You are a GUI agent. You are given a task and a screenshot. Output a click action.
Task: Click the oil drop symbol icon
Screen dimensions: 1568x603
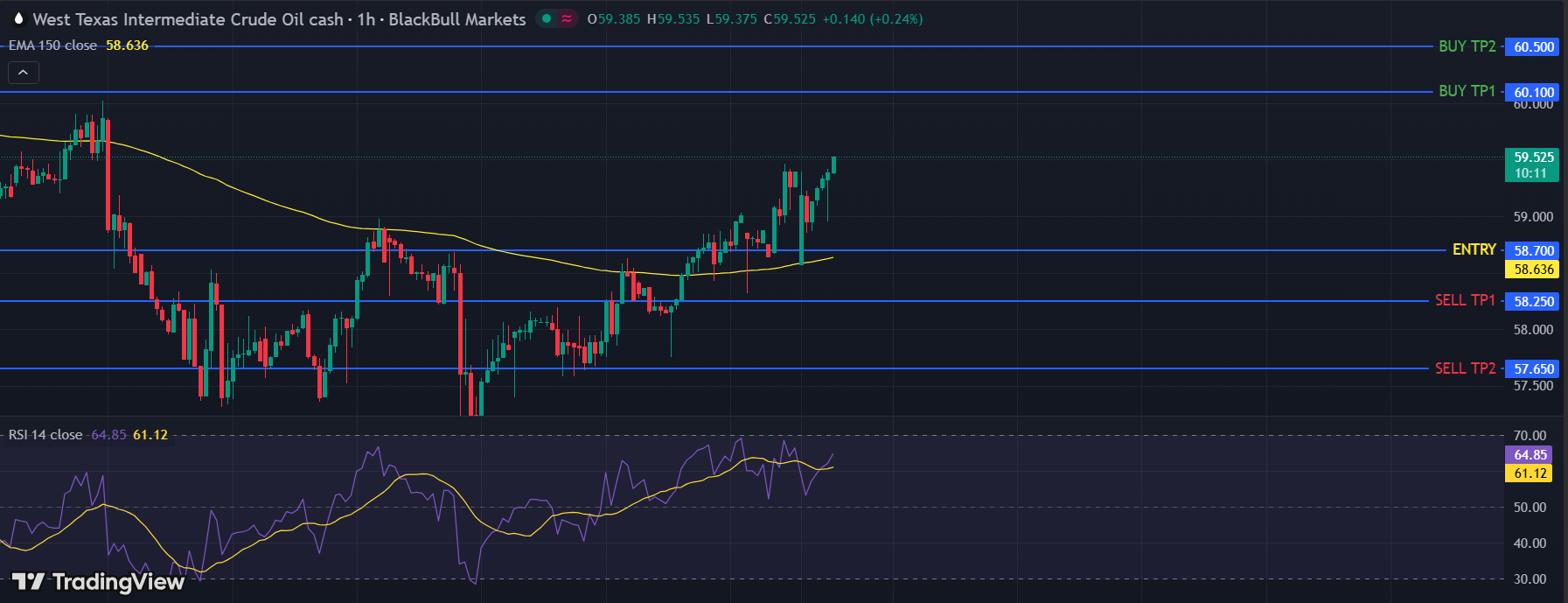18,18
